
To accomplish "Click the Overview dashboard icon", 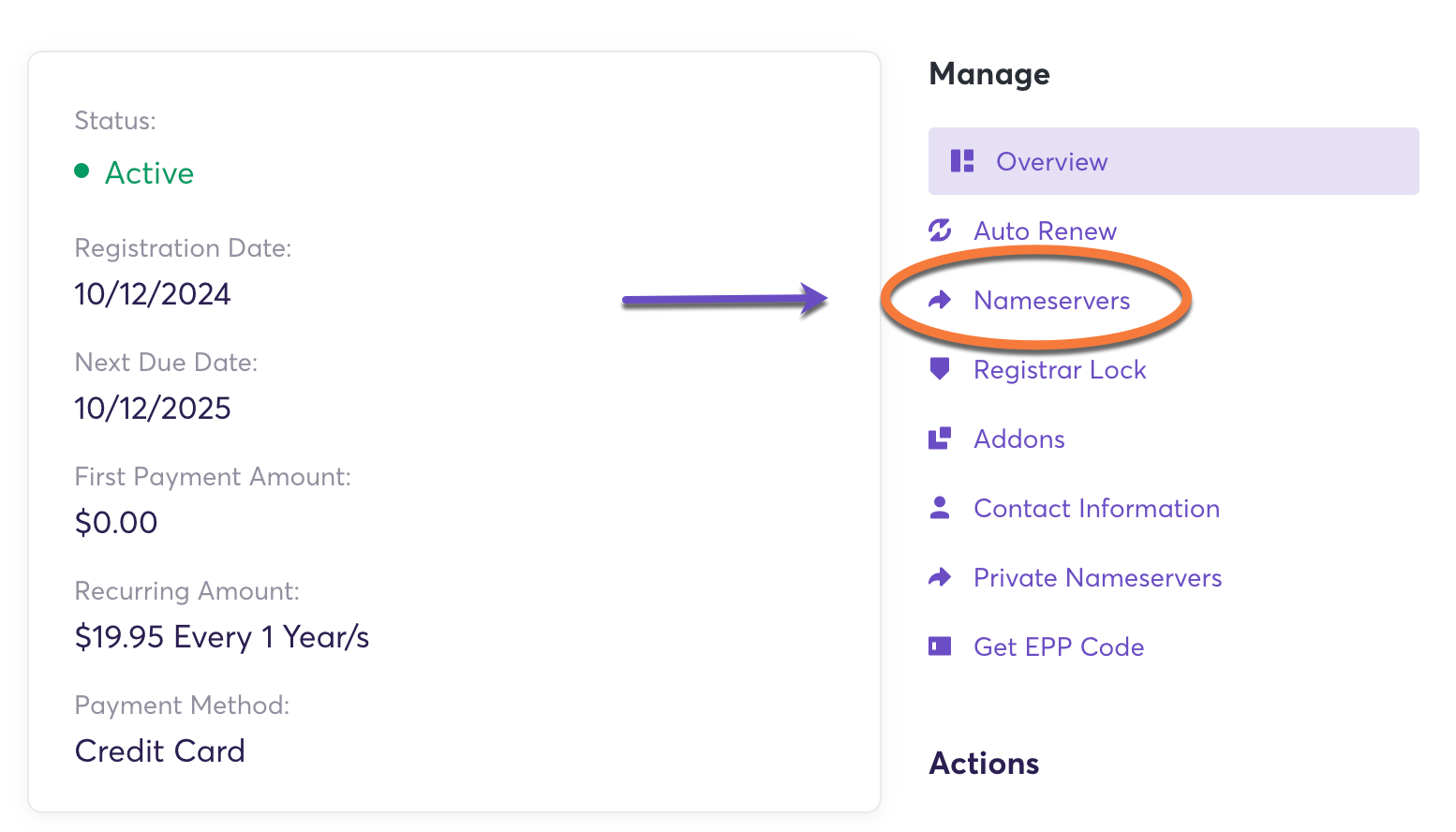I will [x=962, y=161].
